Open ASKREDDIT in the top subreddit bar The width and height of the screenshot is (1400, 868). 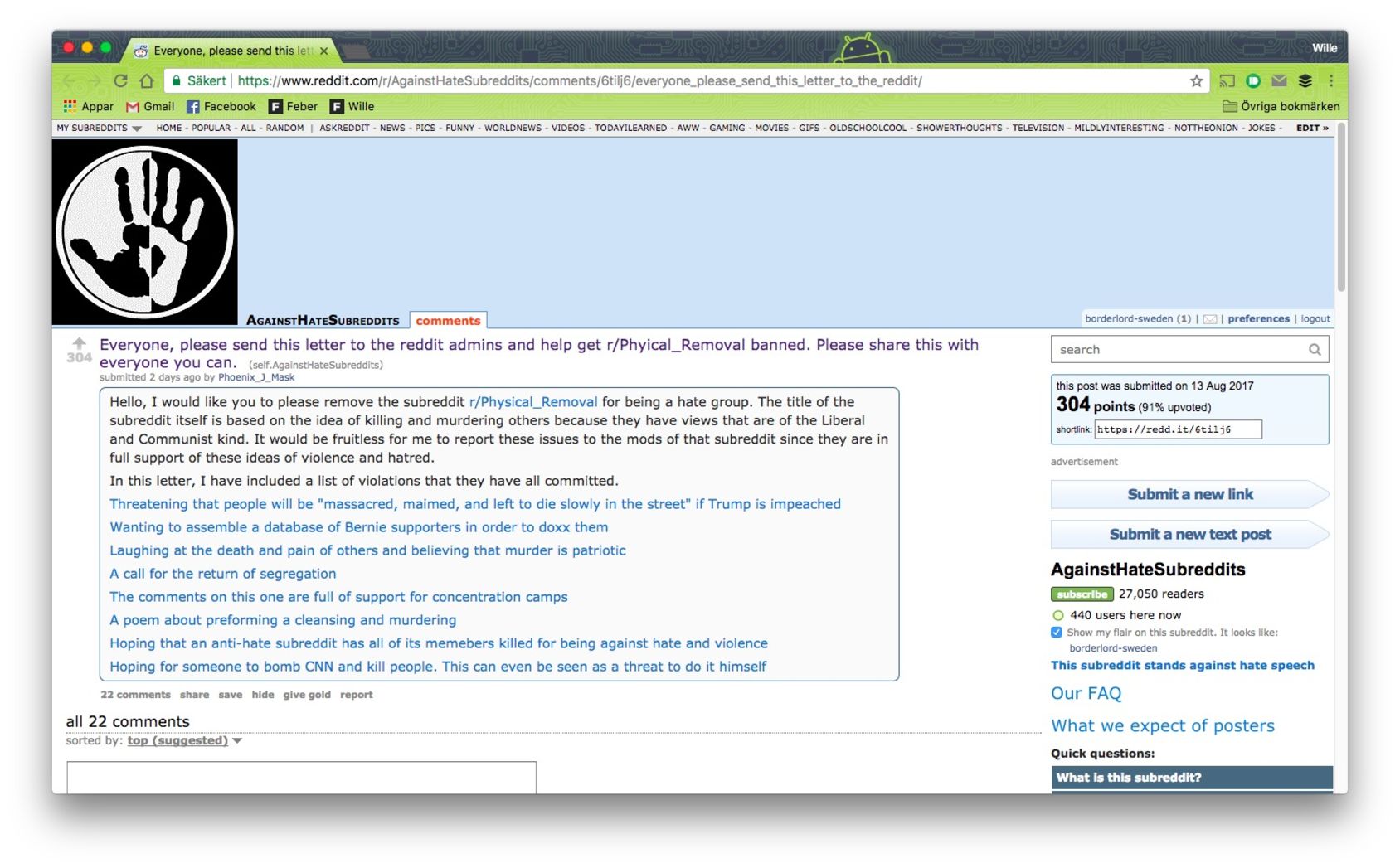click(x=344, y=129)
